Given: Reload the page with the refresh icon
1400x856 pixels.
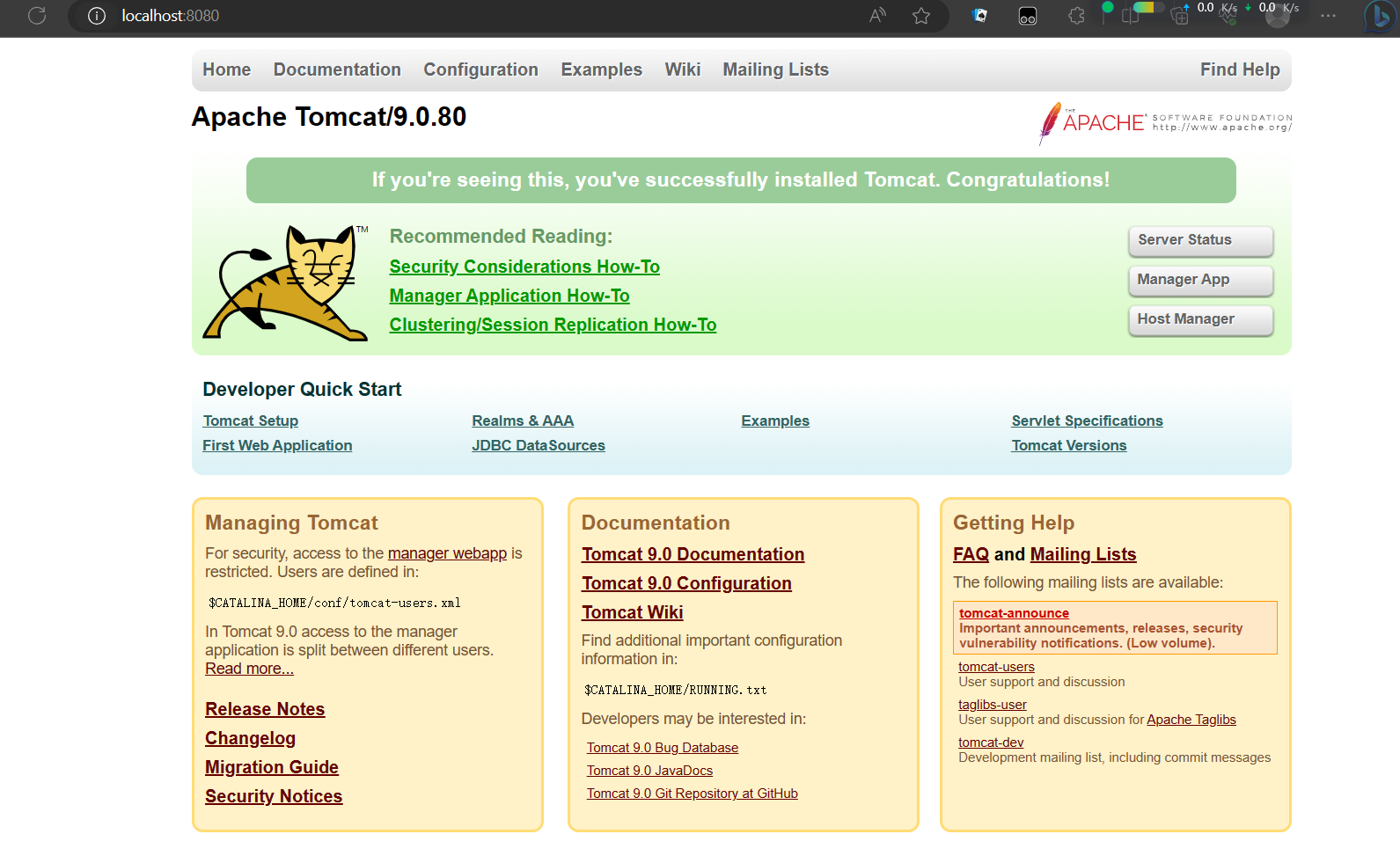Looking at the screenshot, I should pos(37,16).
